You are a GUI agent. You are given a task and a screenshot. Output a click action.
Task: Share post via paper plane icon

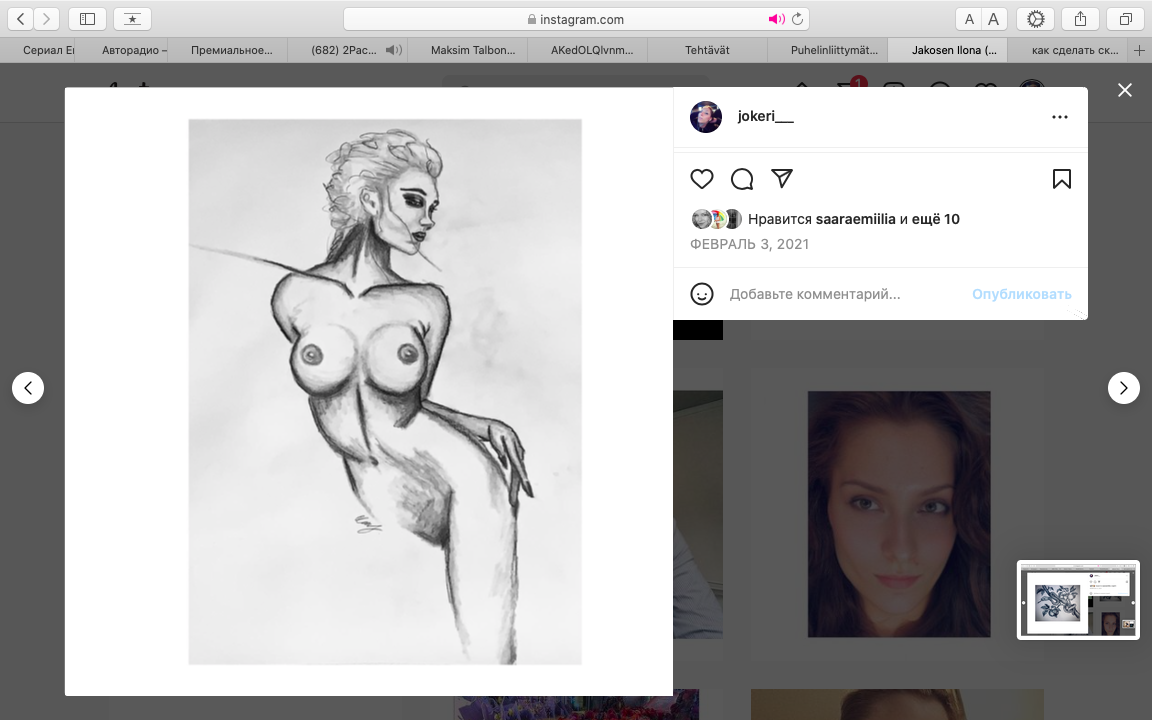point(782,178)
